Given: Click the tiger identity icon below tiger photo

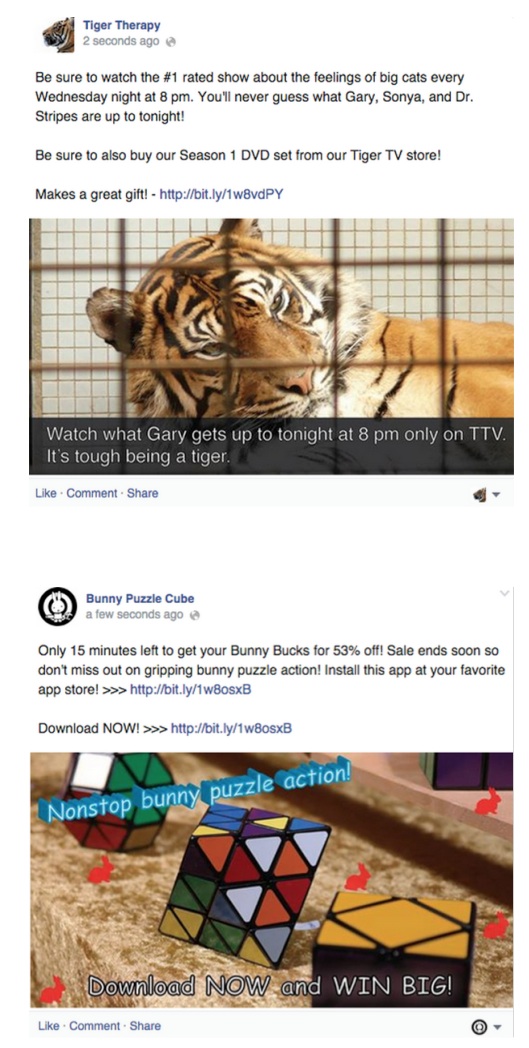Looking at the screenshot, I should (x=480, y=495).
